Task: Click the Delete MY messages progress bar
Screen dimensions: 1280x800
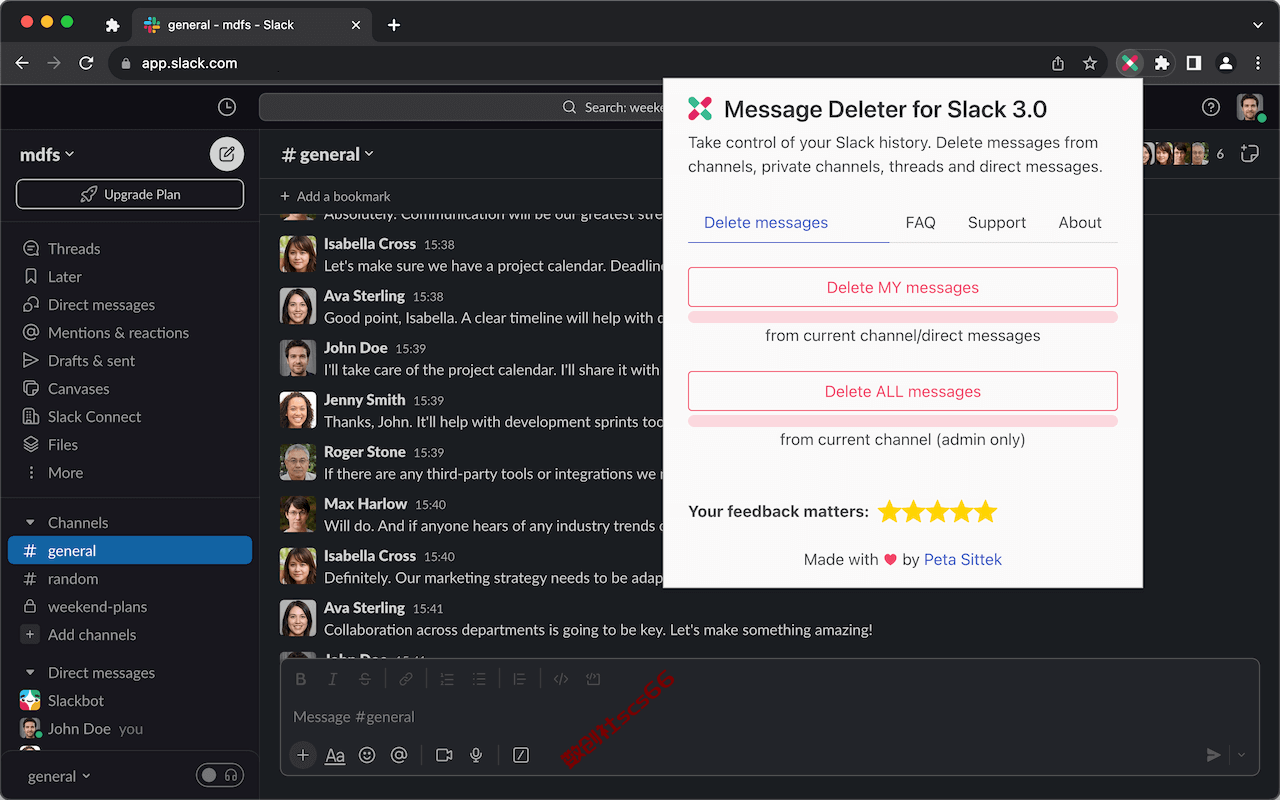Action: 903,317
